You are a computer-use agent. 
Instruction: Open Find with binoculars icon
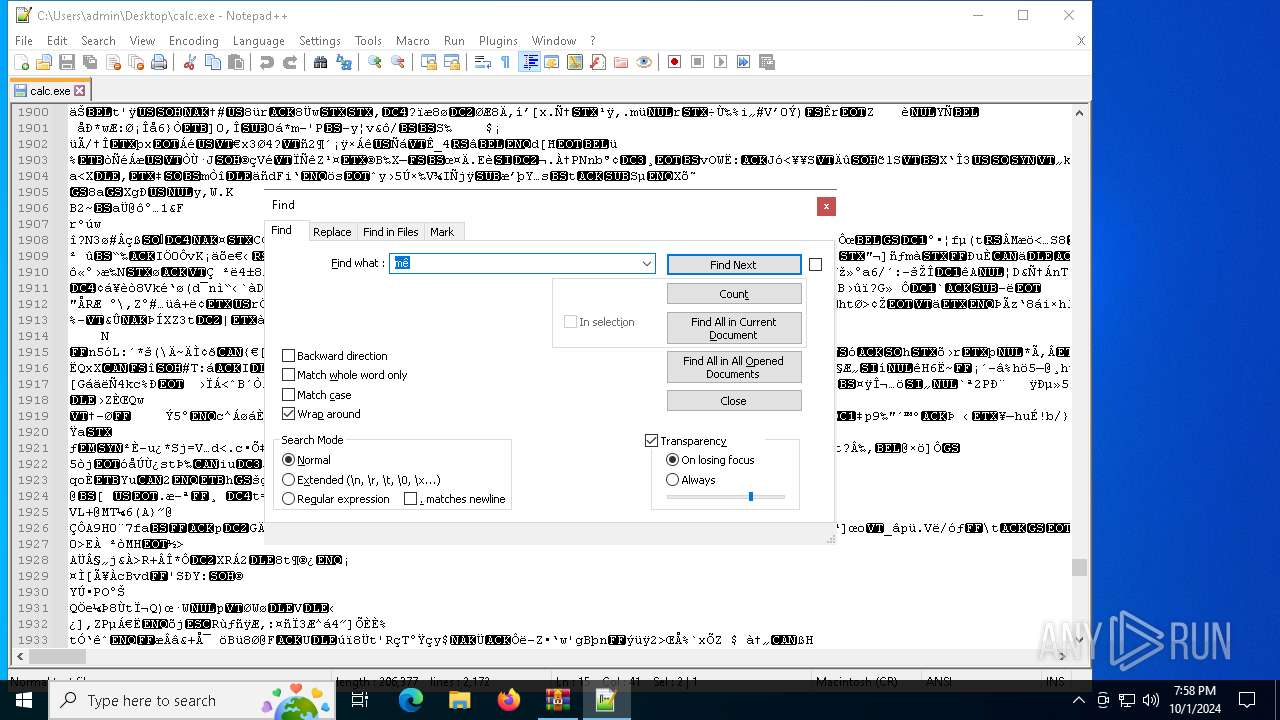[320, 62]
